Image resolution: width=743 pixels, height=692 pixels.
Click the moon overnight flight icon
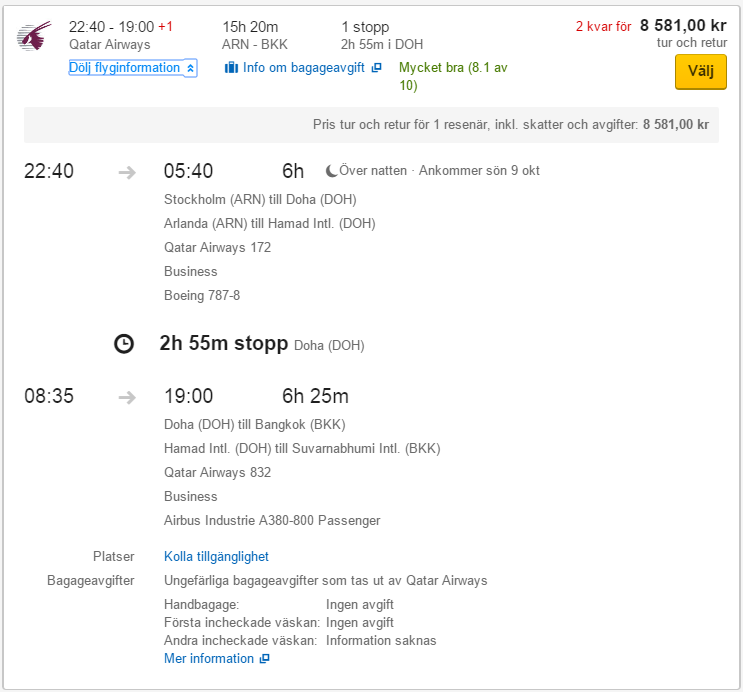coord(330,171)
